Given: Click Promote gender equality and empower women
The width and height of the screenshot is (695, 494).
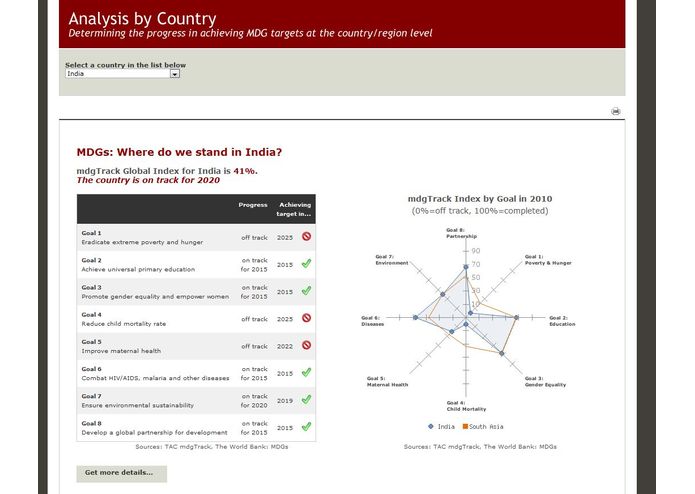Looking at the screenshot, I should click(x=155, y=296).
